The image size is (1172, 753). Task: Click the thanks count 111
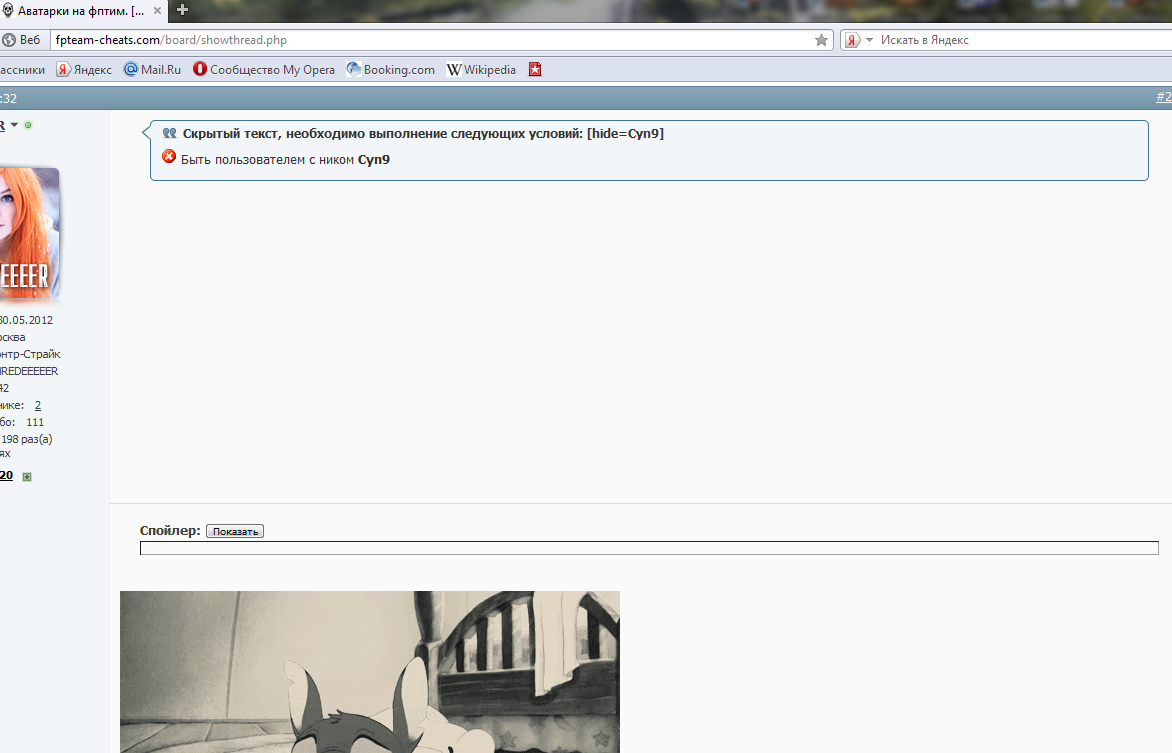[35, 422]
